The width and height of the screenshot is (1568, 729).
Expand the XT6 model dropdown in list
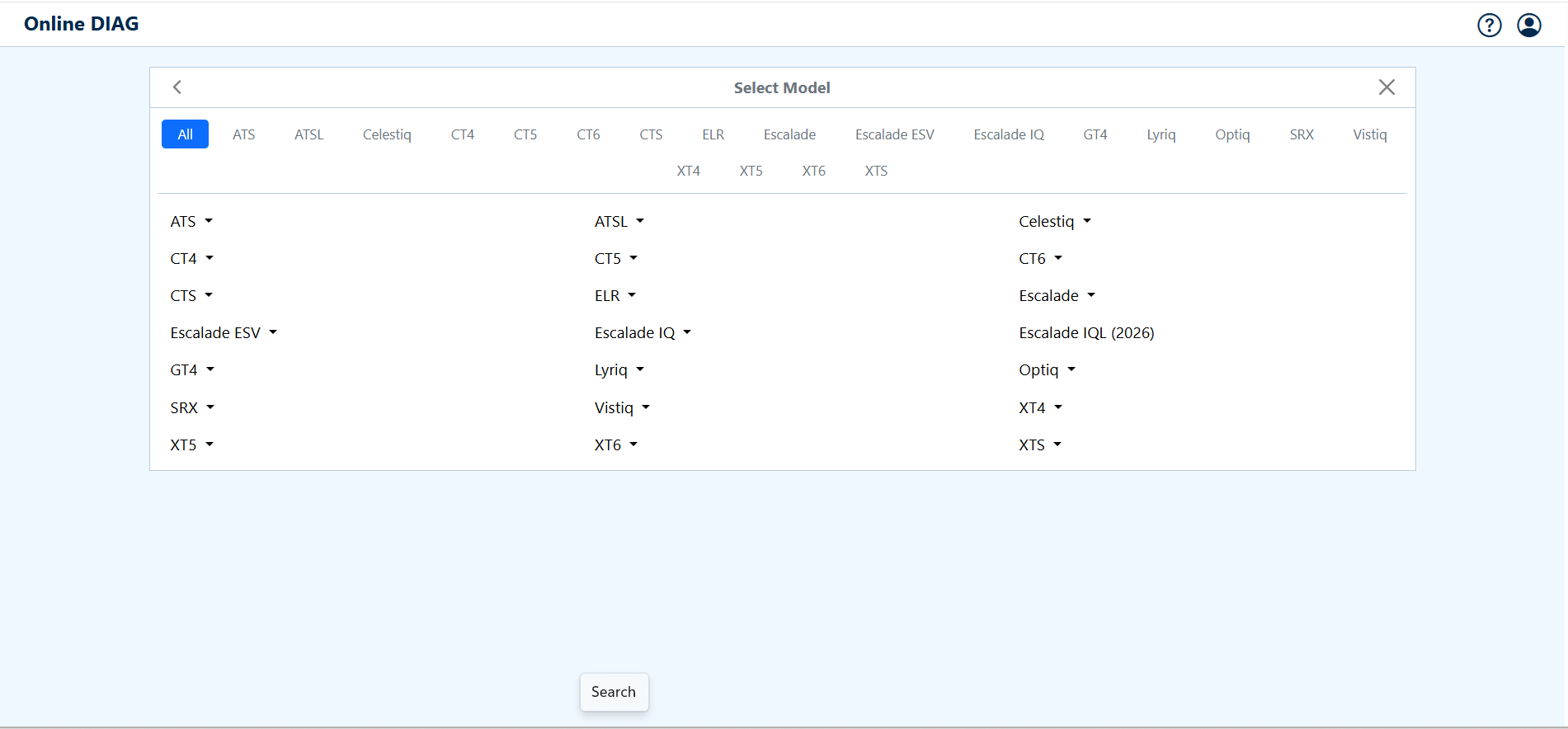pyautogui.click(x=616, y=444)
